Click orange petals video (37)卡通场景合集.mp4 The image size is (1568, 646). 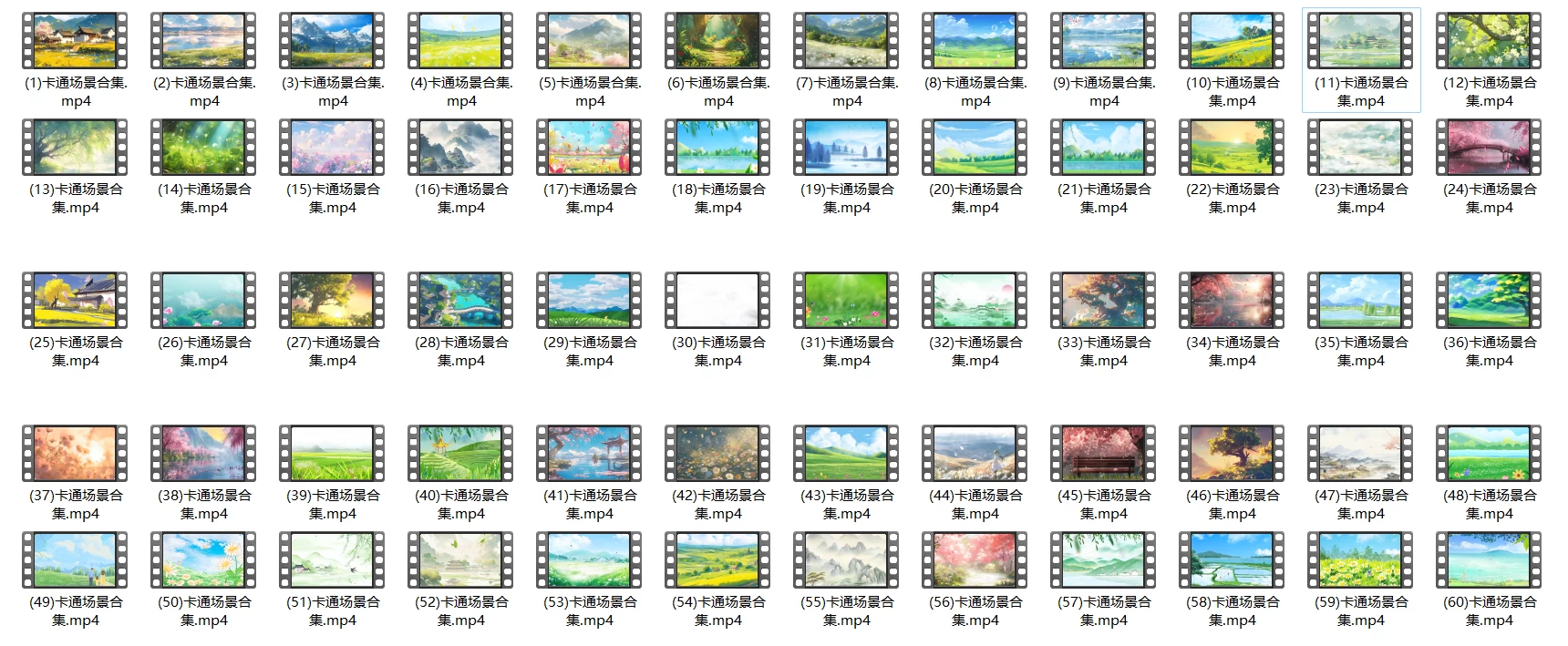(x=76, y=453)
